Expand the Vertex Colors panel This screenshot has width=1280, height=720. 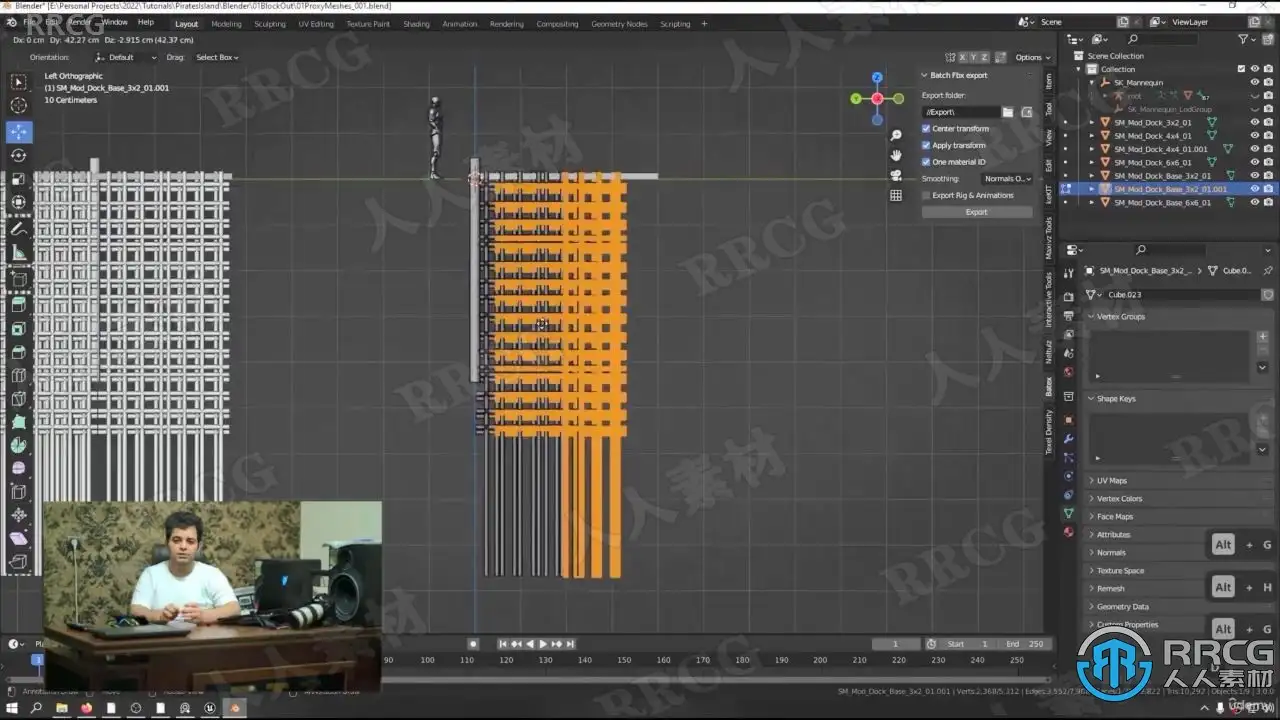(1091, 499)
